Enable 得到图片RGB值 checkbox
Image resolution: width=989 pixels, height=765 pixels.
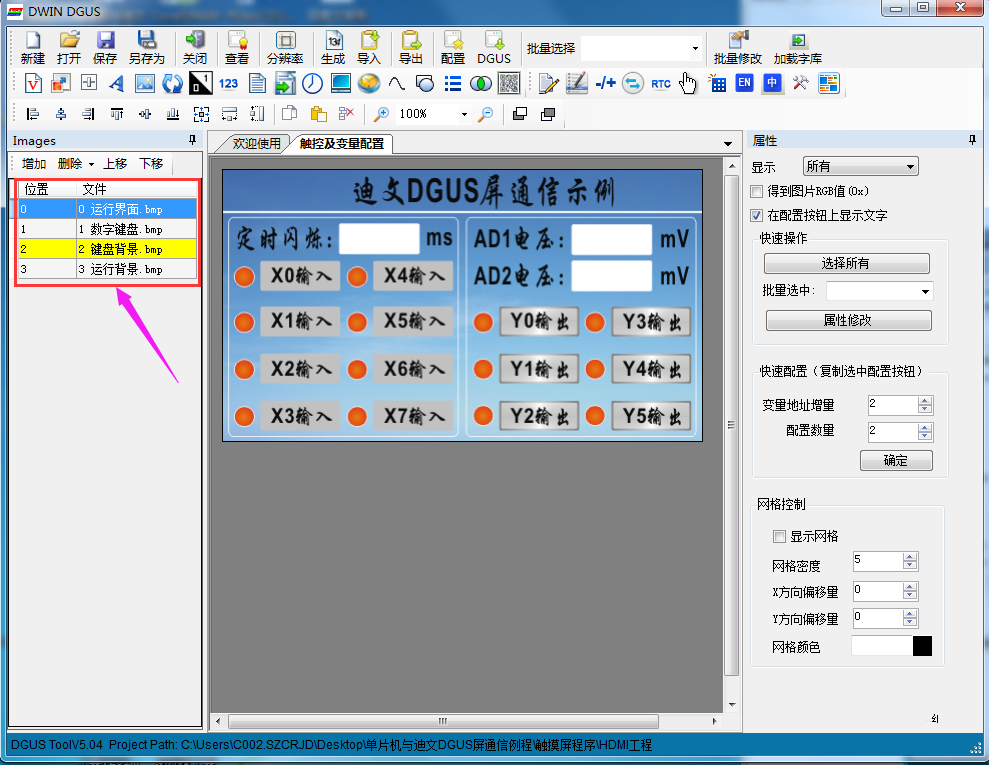[x=757, y=191]
